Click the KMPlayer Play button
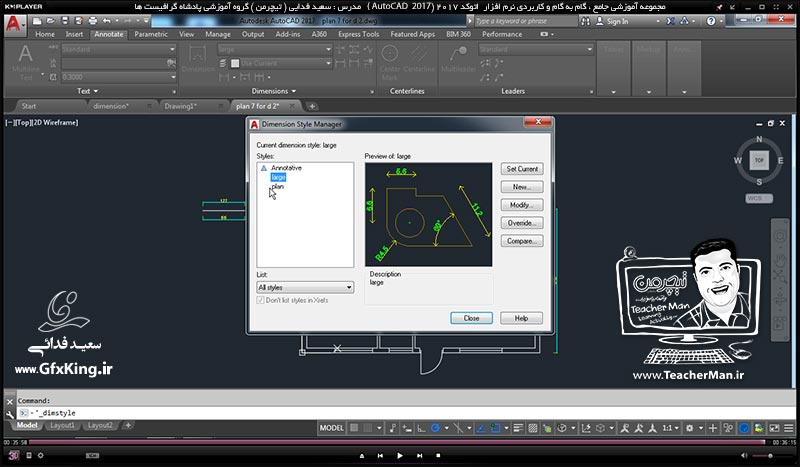This screenshot has height=467, width=800. coord(400,455)
